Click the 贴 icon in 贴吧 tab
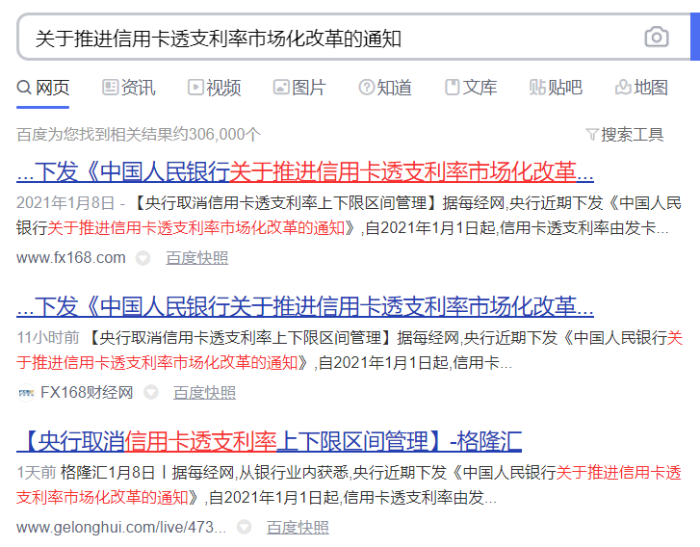Viewport: 700px width, 547px height. [x=538, y=87]
